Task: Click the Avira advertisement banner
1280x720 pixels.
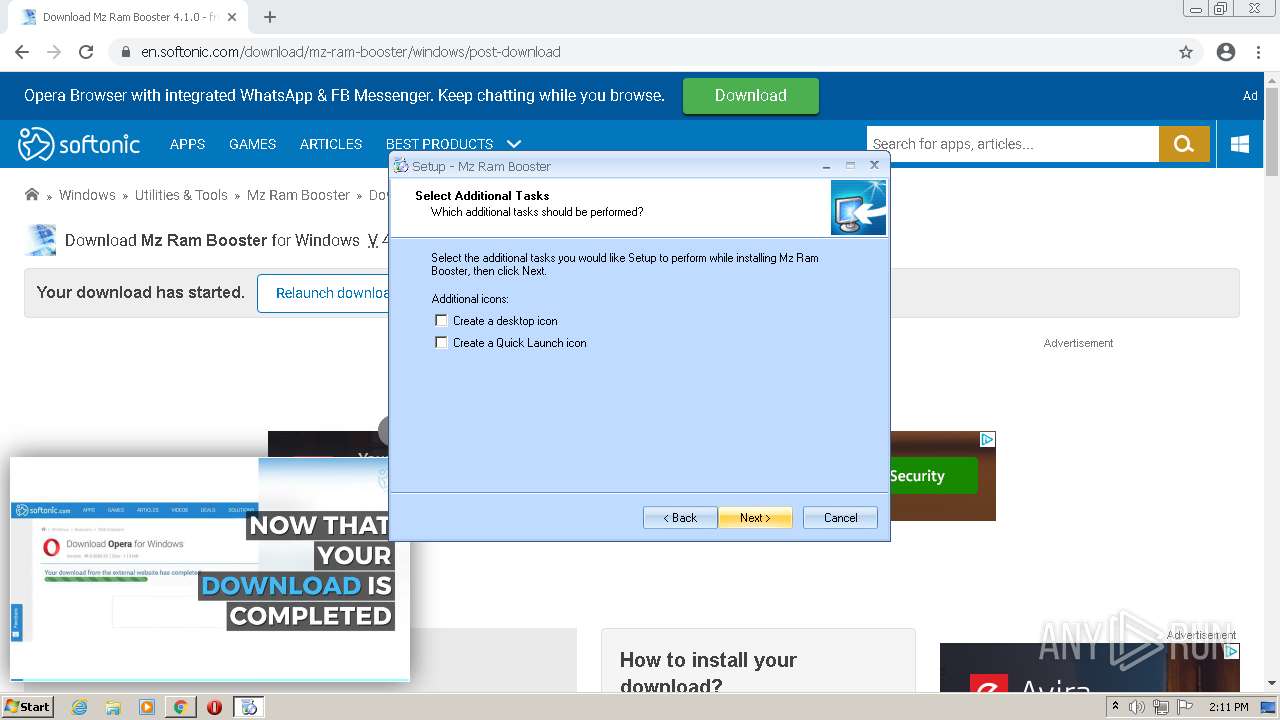Action: tap(1090, 668)
